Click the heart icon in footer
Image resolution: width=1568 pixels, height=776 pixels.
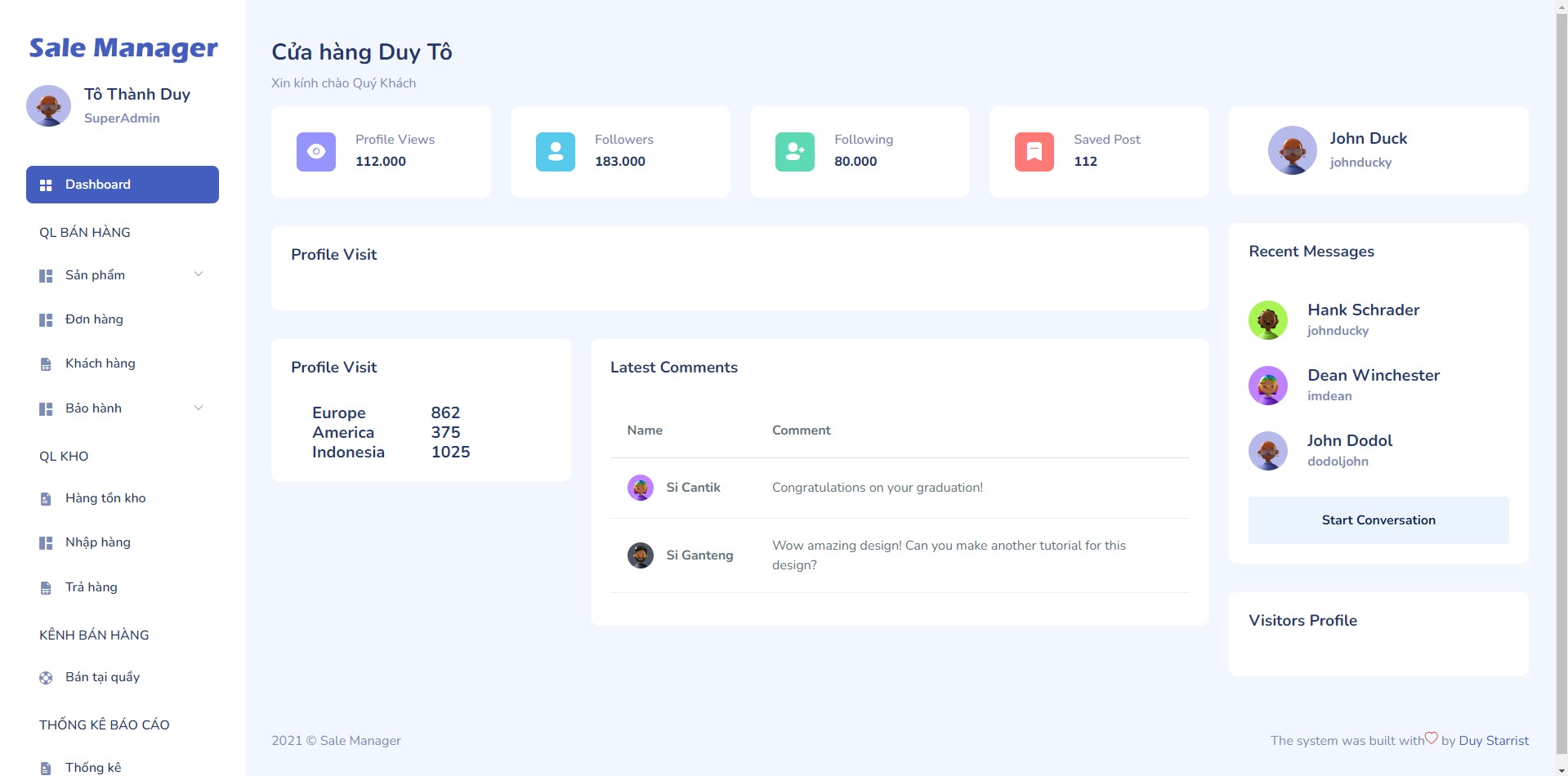point(1431,738)
